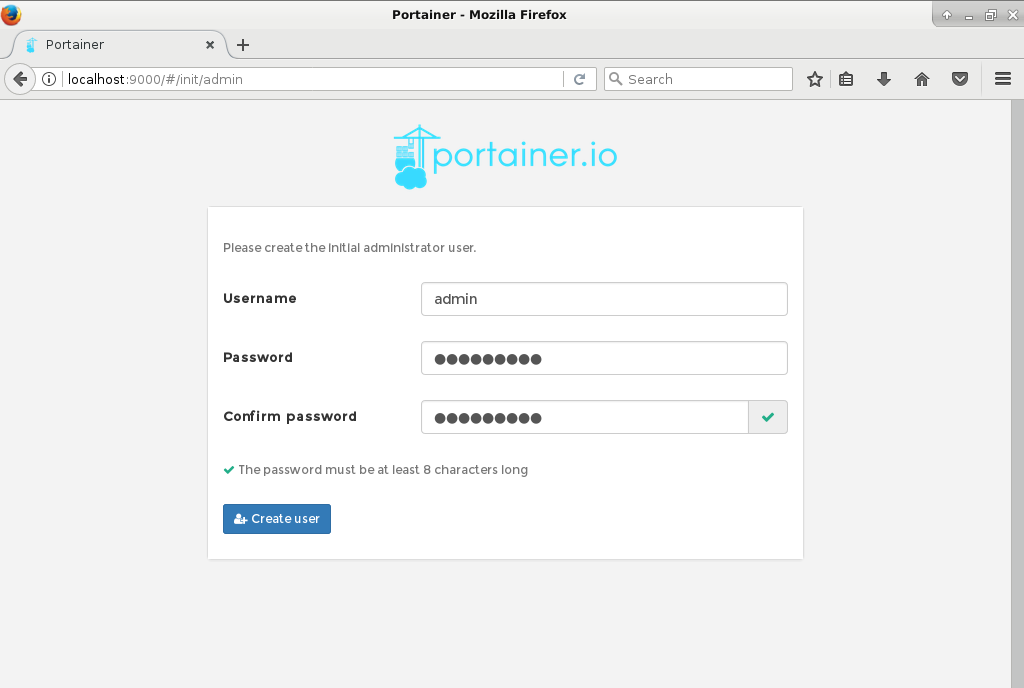This screenshot has height=688, width=1024.
Task: Click the Firefox icon in the title bar
Action: (10, 14)
